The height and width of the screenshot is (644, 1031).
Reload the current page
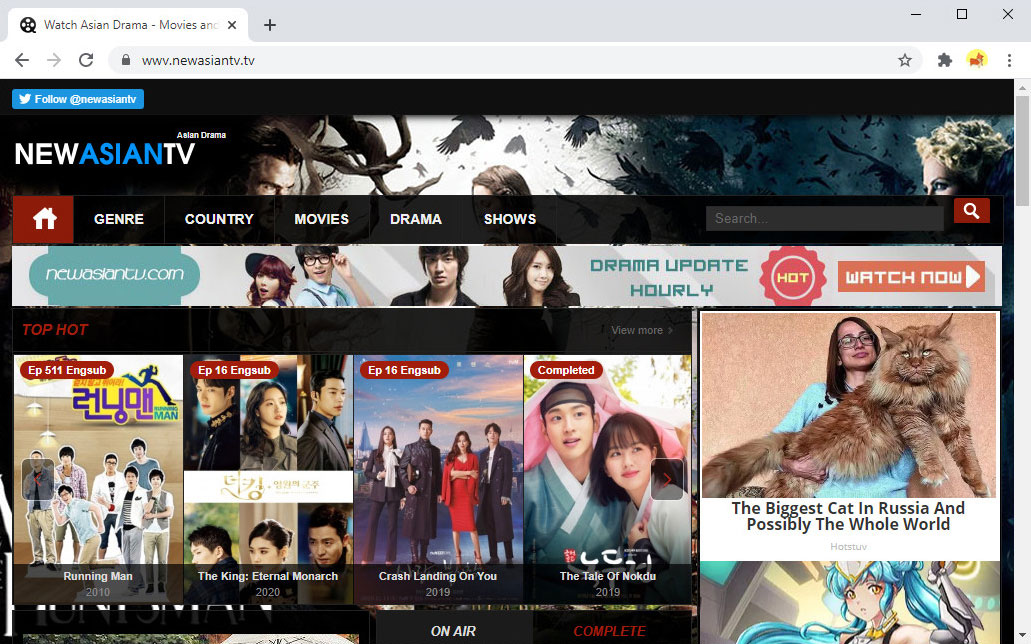(86, 61)
